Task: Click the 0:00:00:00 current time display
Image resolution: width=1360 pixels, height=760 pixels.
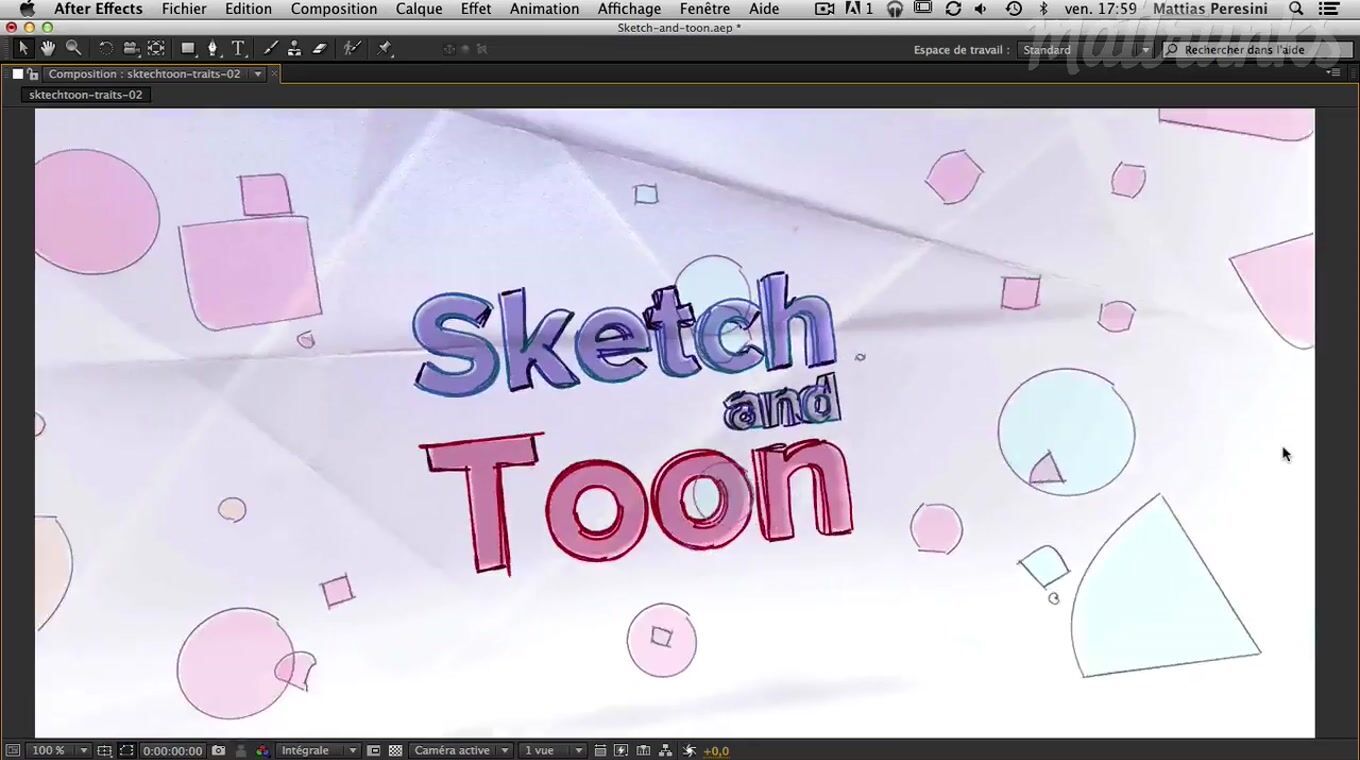Action: click(172, 750)
